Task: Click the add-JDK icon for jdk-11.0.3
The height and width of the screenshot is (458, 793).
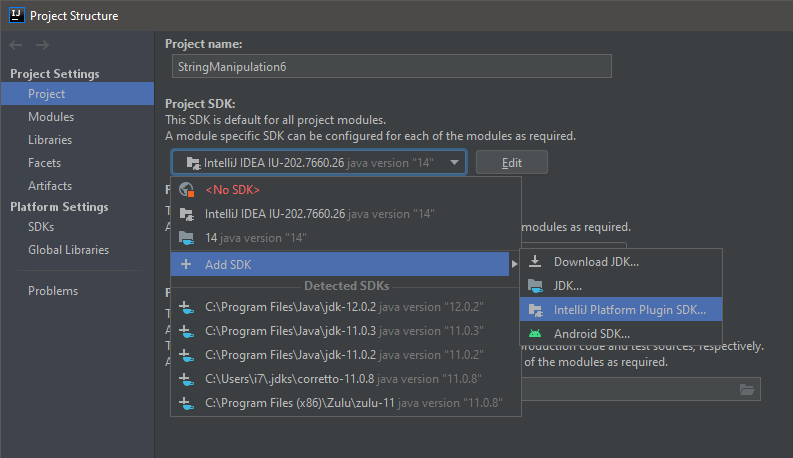Action: click(x=187, y=331)
